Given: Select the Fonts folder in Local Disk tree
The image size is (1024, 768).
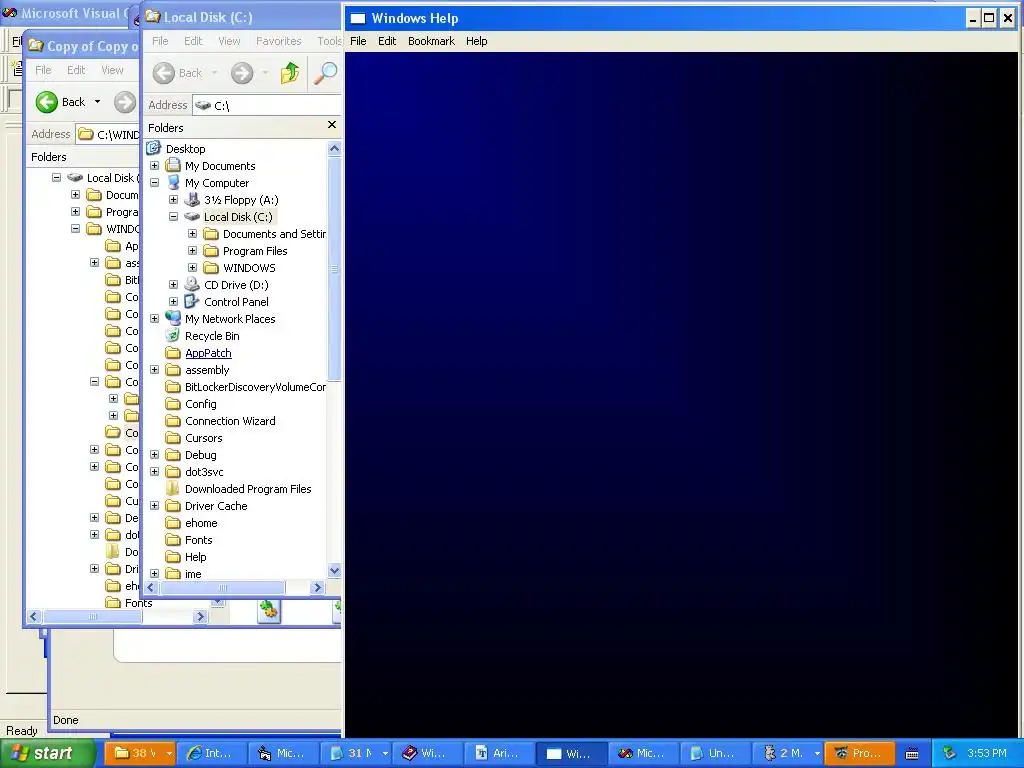Looking at the screenshot, I should [199, 539].
